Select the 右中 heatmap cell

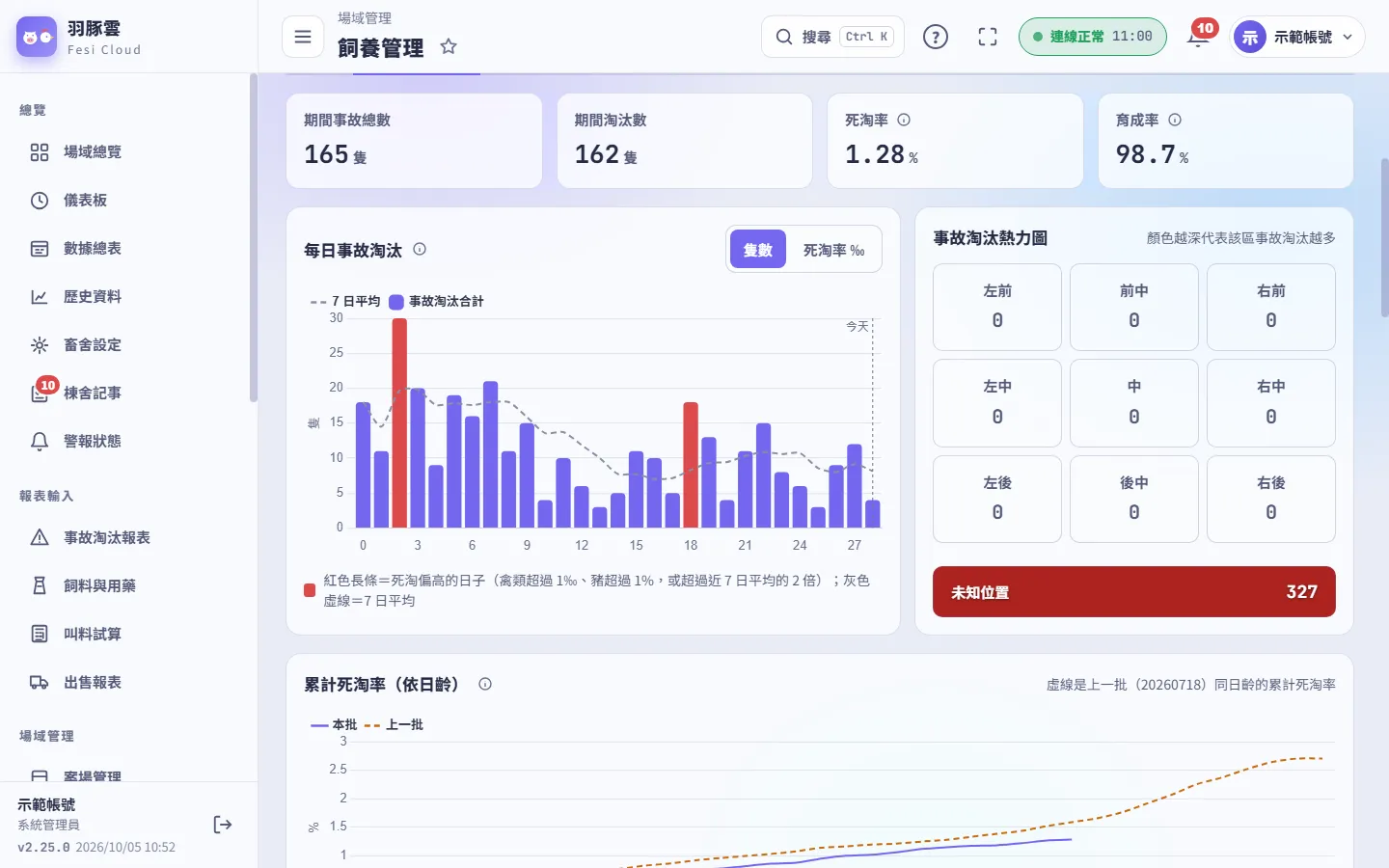click(x=1271, y=403)
